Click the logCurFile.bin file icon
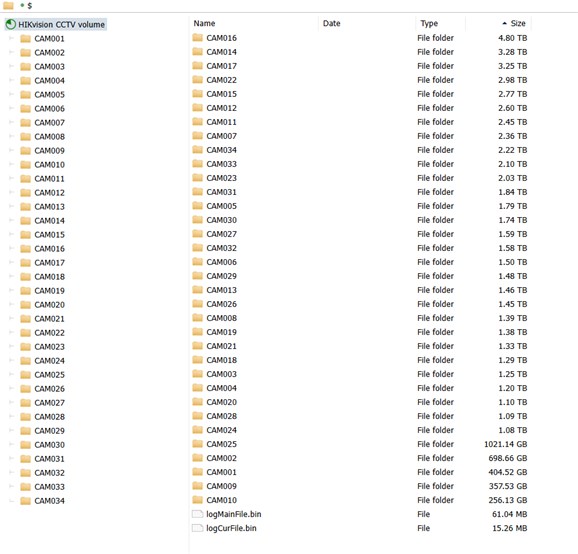Screen dimensions: 578x554 pos(198,528)
